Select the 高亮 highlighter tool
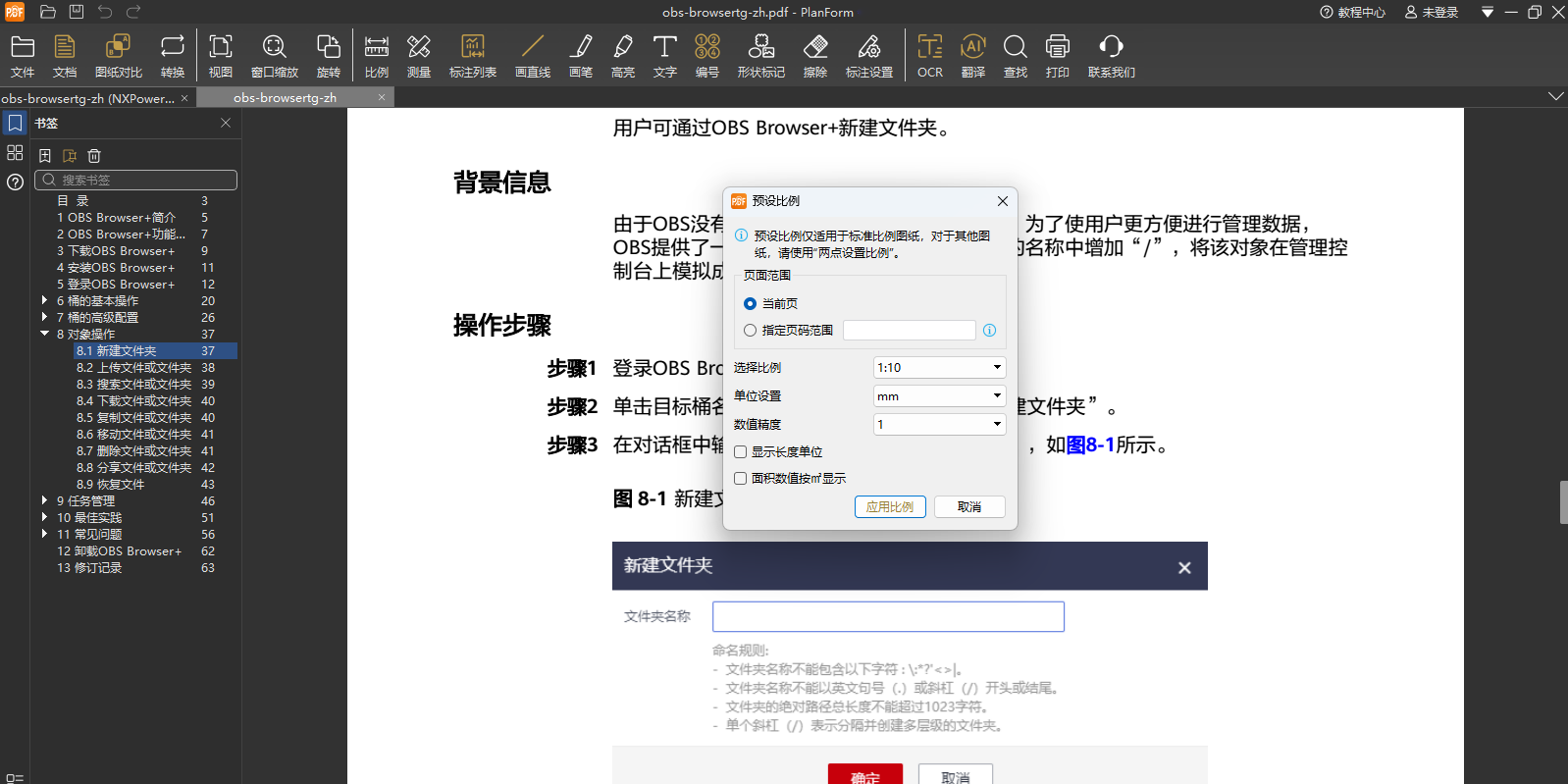 point(622,56)
